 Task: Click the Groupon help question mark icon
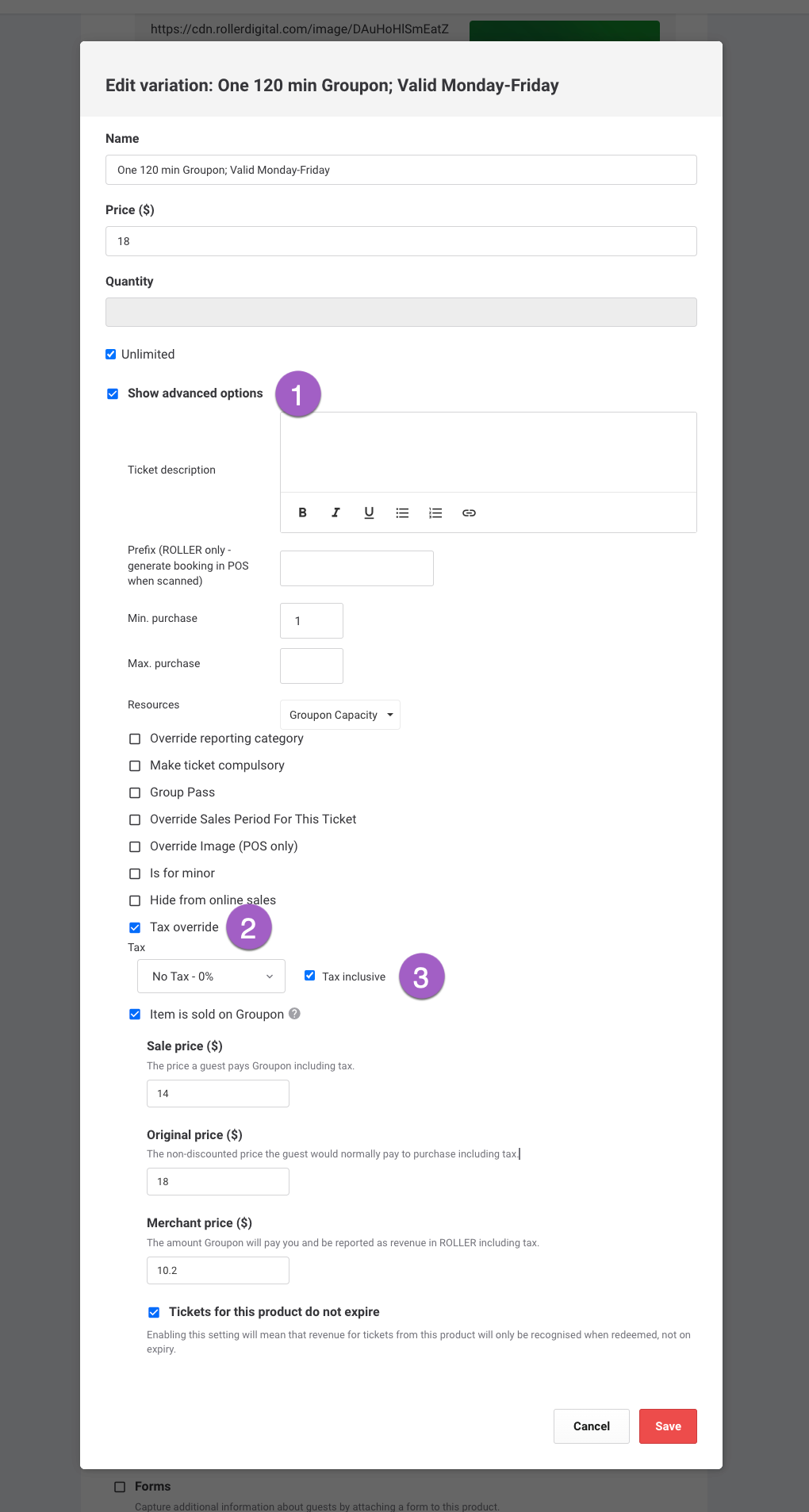(294, 1013)
